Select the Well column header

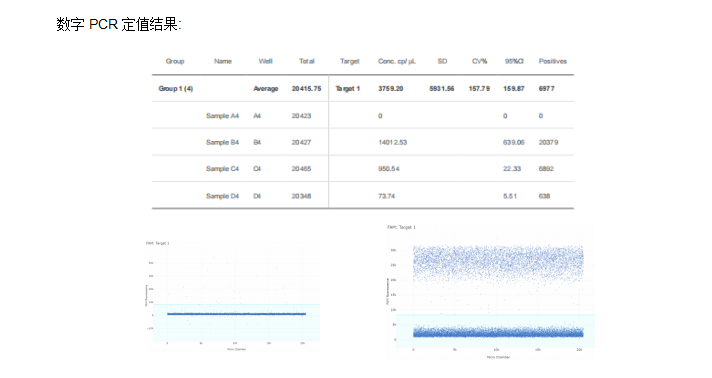click(265, 61)
